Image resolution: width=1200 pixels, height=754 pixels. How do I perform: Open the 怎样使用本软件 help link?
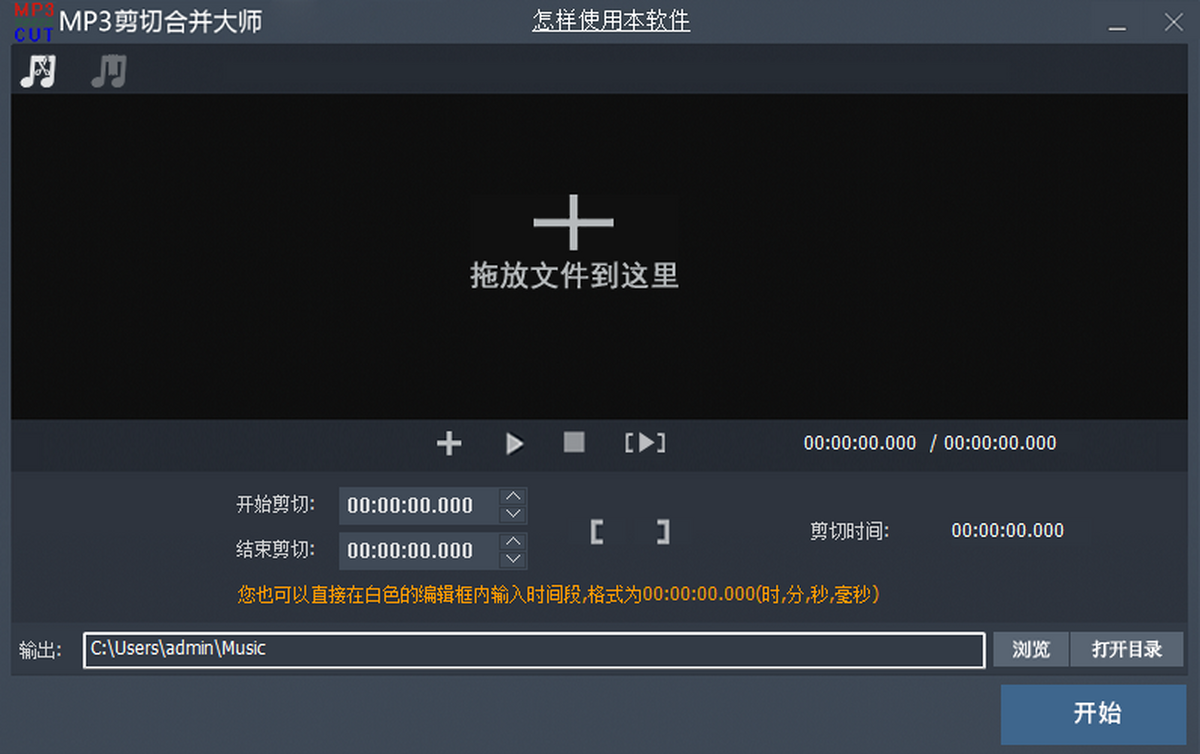click(x=610, y=21)
